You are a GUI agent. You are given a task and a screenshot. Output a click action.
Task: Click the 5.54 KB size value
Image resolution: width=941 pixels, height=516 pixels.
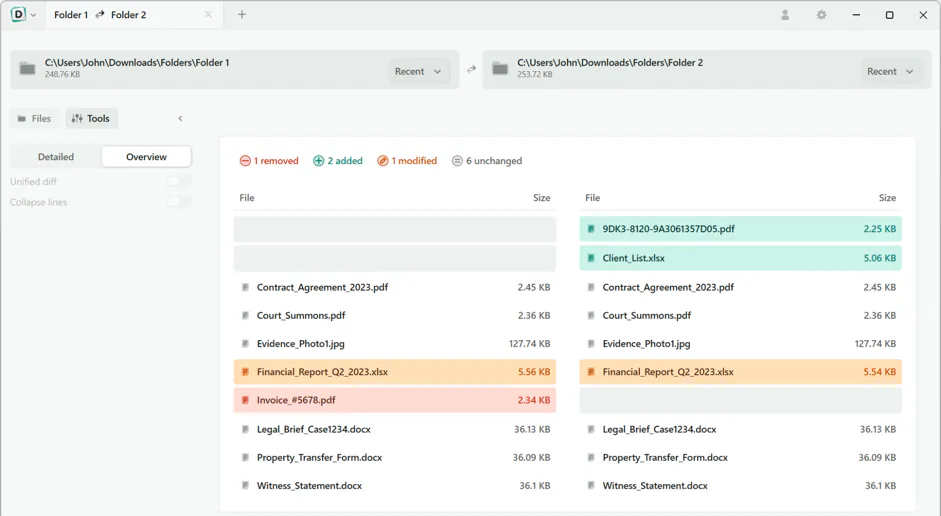click(x=880, y=372)
